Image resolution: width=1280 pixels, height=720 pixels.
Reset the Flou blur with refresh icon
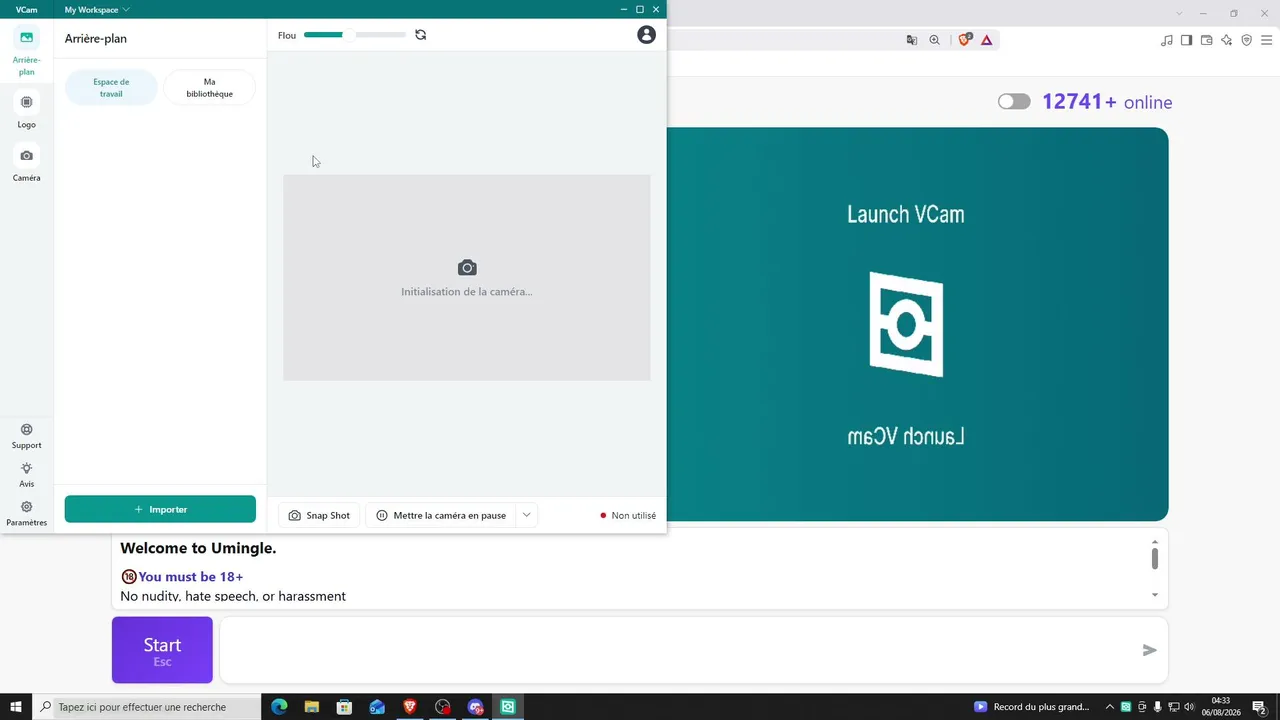click(x=421, y=35)
